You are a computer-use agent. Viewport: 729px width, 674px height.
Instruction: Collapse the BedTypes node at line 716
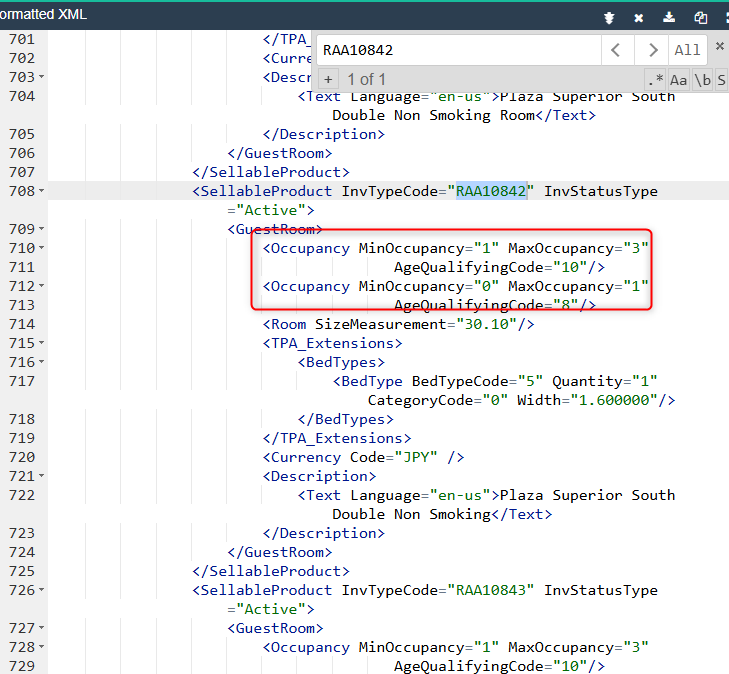coord(41,362)
